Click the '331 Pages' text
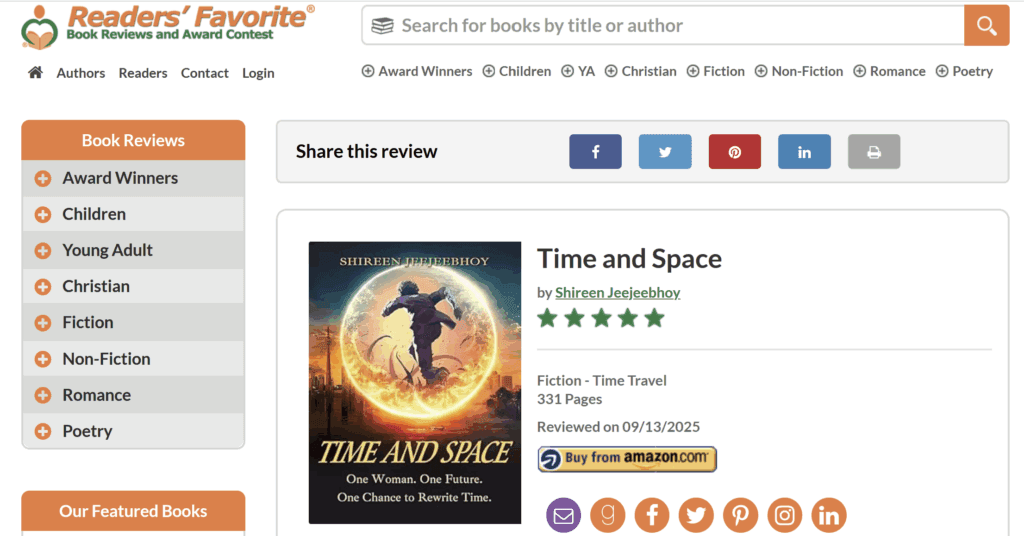 coord(569,399)
